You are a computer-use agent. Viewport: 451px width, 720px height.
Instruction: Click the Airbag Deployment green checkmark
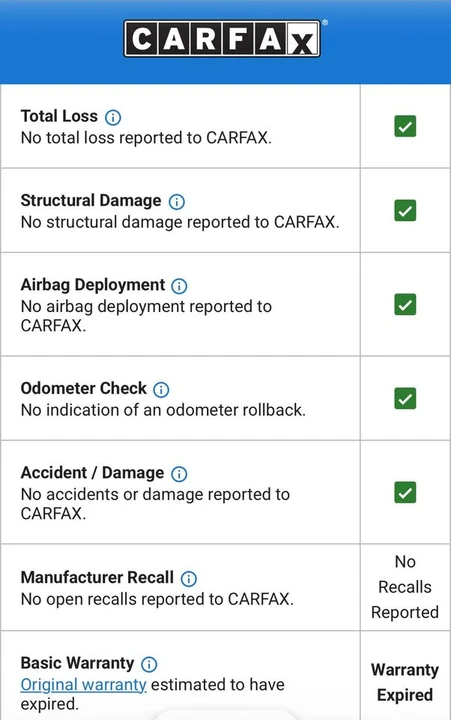(x=405, y=304)
